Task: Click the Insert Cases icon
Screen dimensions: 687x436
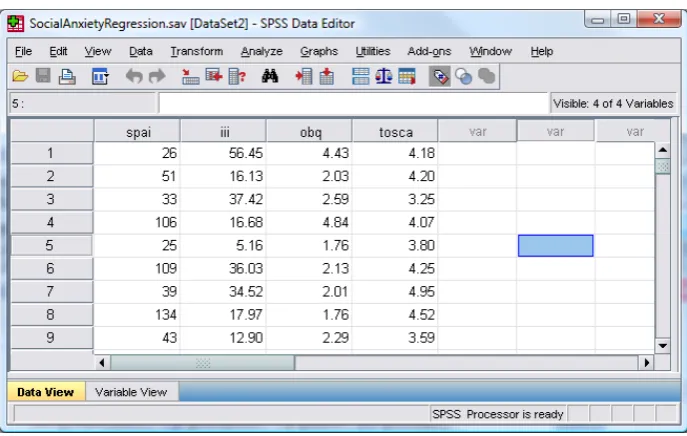Action: click(304, 77)
